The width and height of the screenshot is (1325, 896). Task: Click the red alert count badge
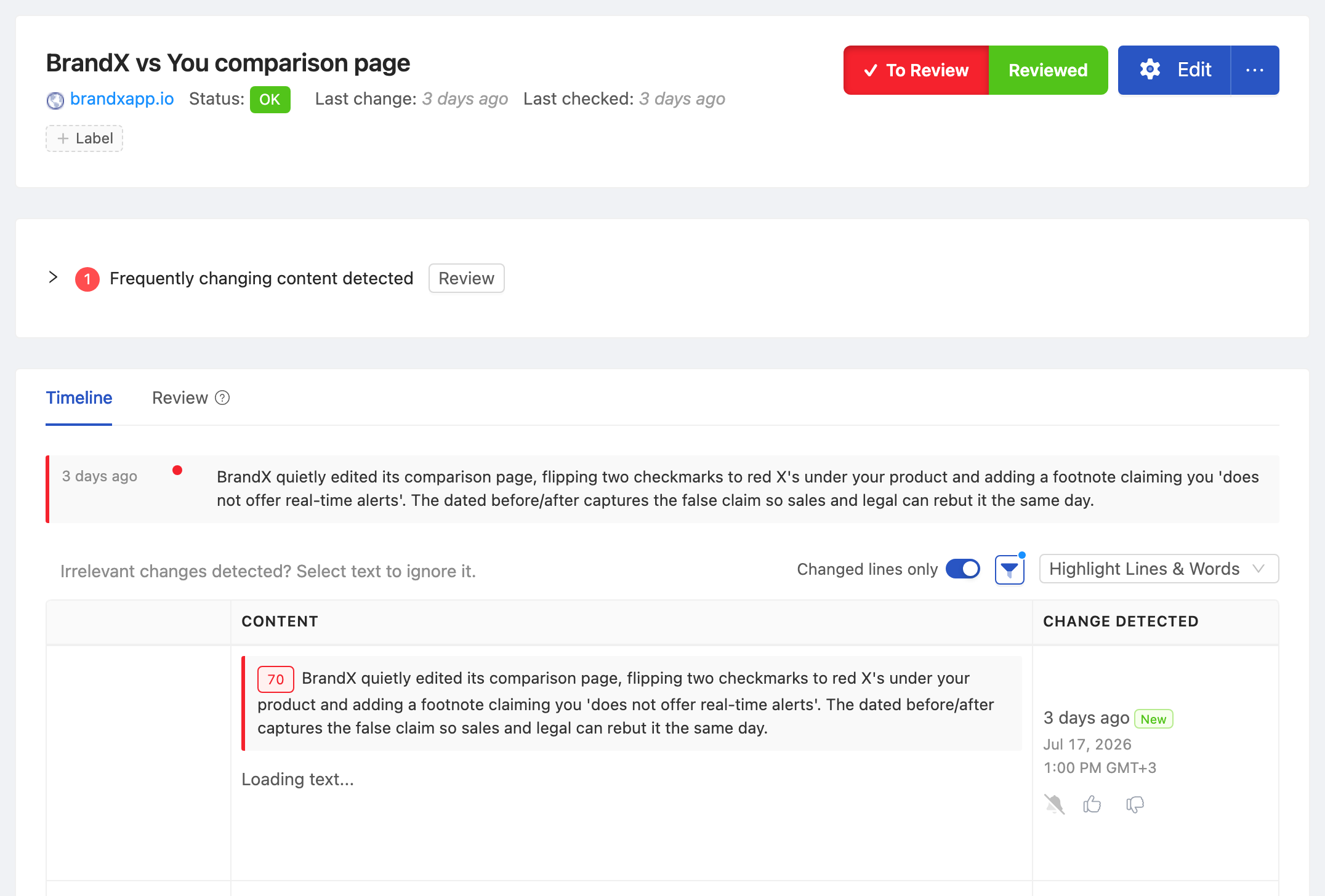coord(87,279)
